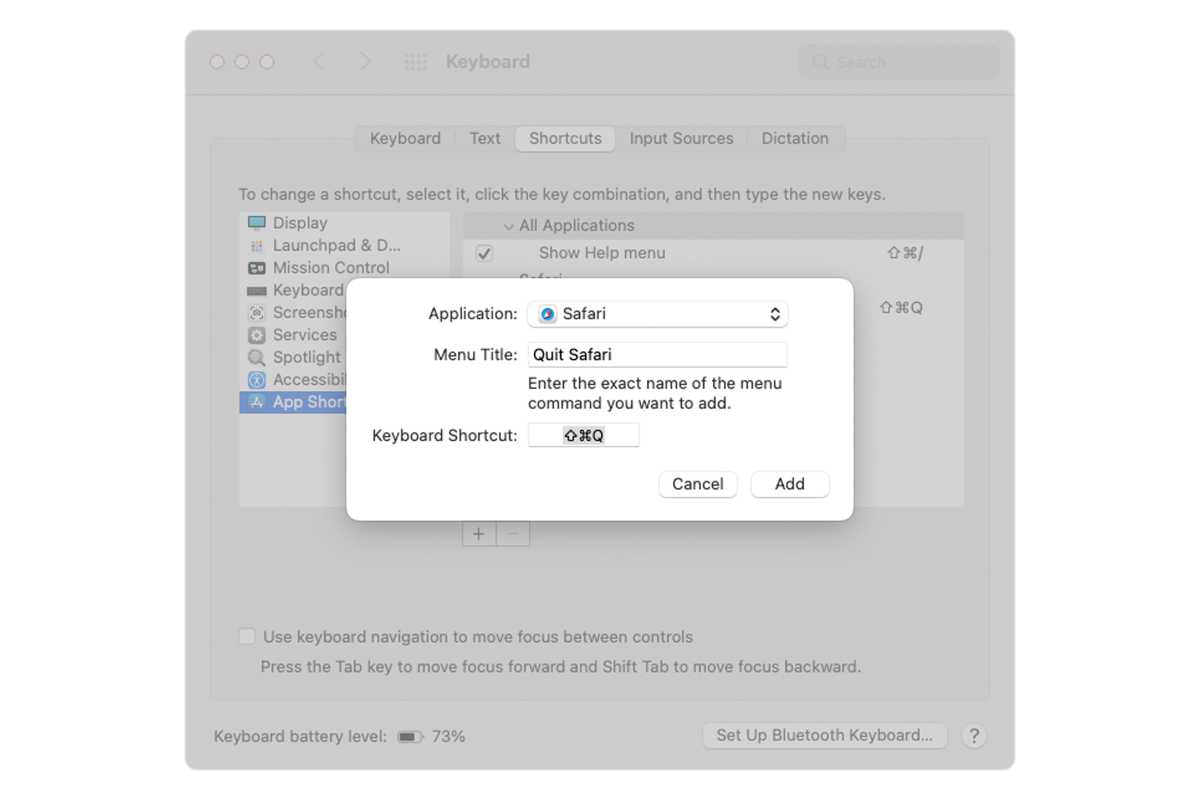
Task: Click the Add button in the dialog
Action: [790, 484]
